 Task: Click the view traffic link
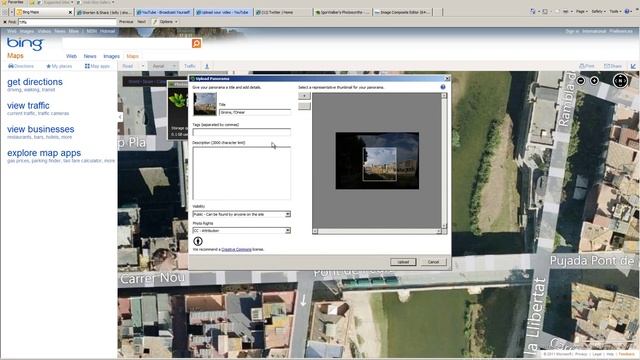click(x=28, y=106)
